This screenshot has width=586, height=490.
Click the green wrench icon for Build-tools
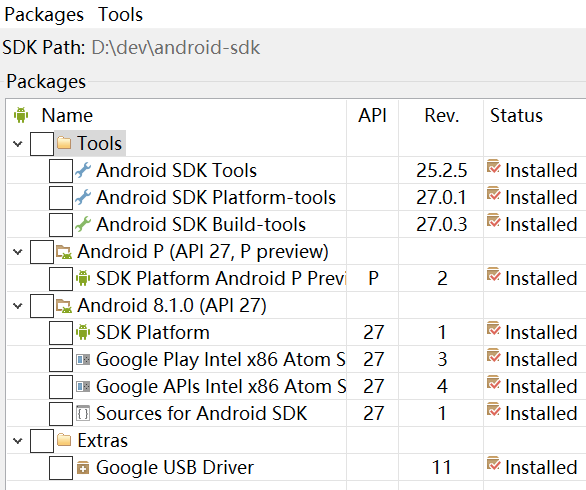pyautogui.click(x=83, y=224)
